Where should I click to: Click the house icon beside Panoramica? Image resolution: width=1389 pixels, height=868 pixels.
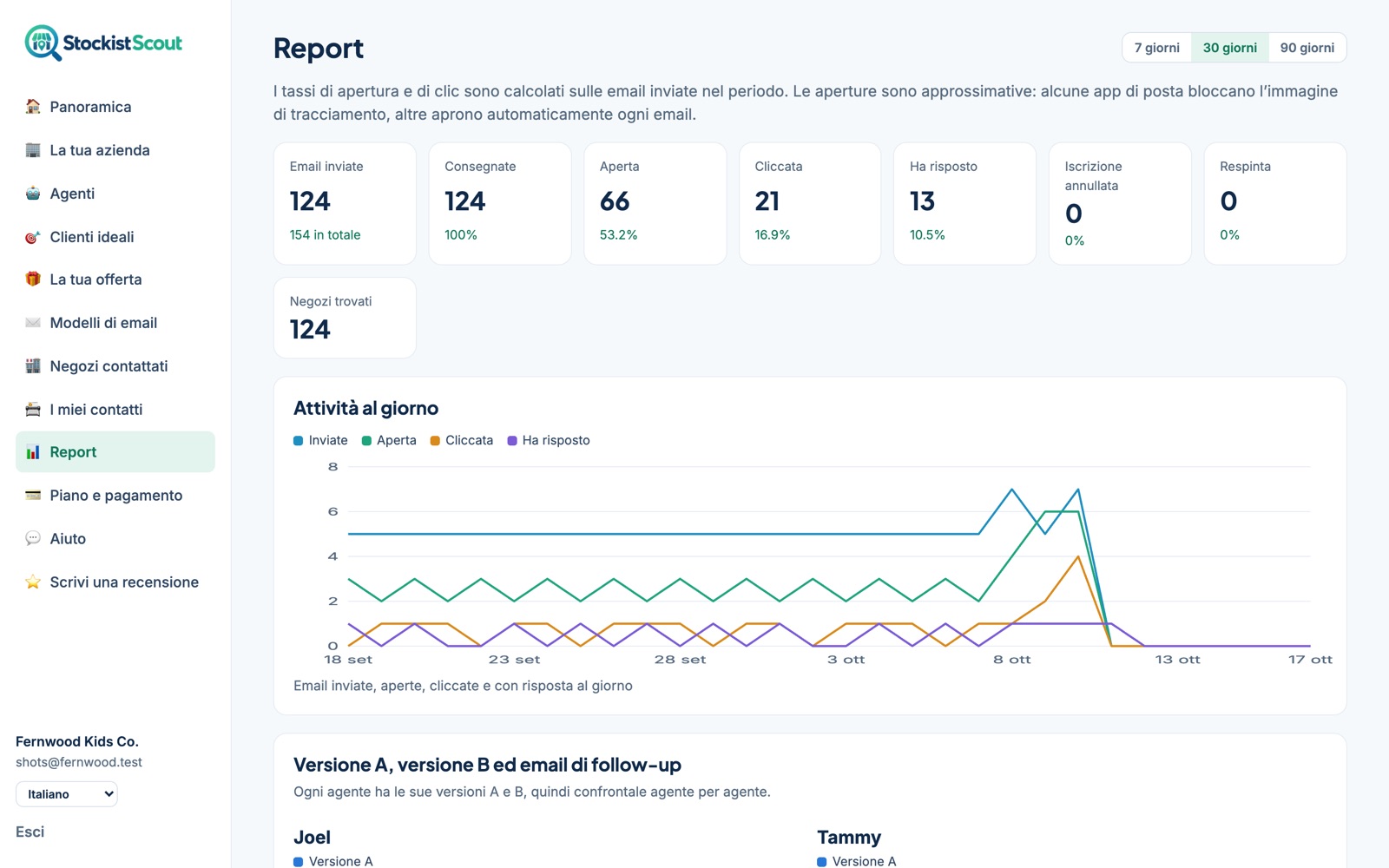pos(33,107)
